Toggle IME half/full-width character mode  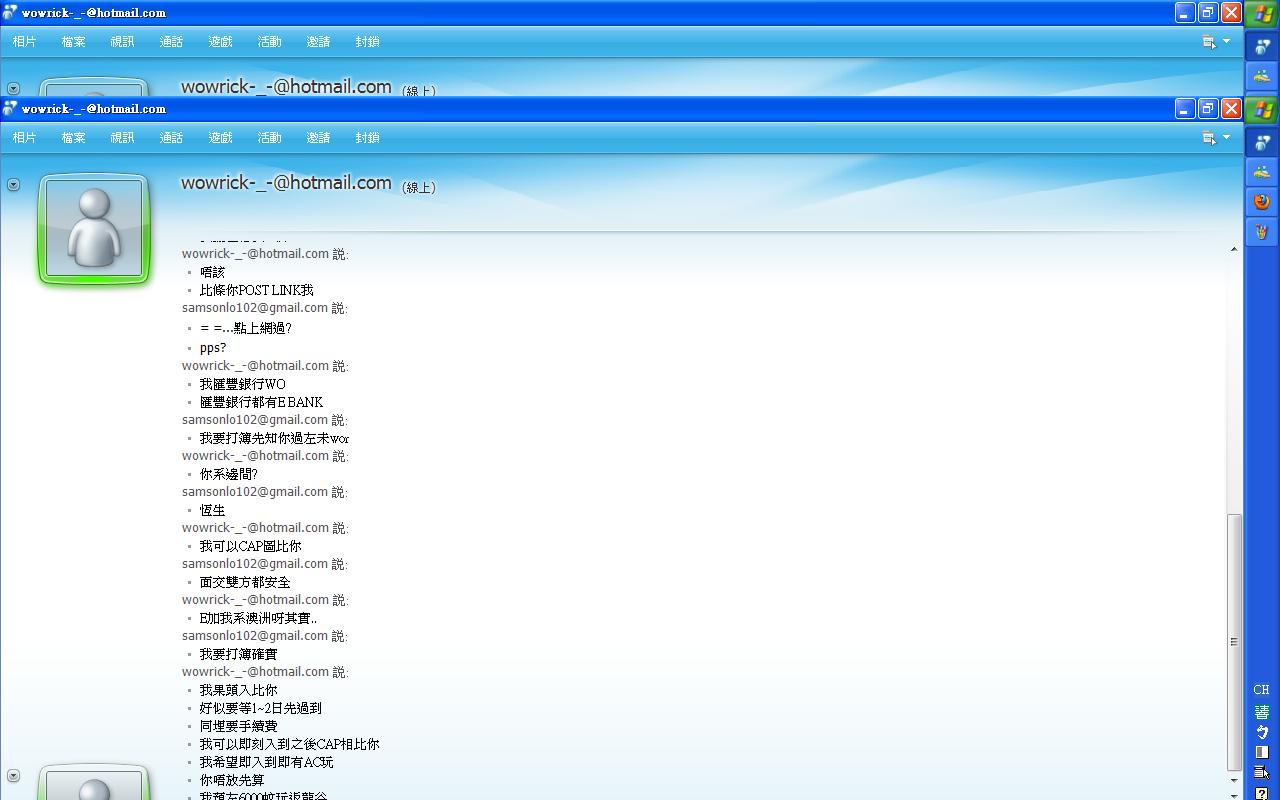[x=1262, y=752]
